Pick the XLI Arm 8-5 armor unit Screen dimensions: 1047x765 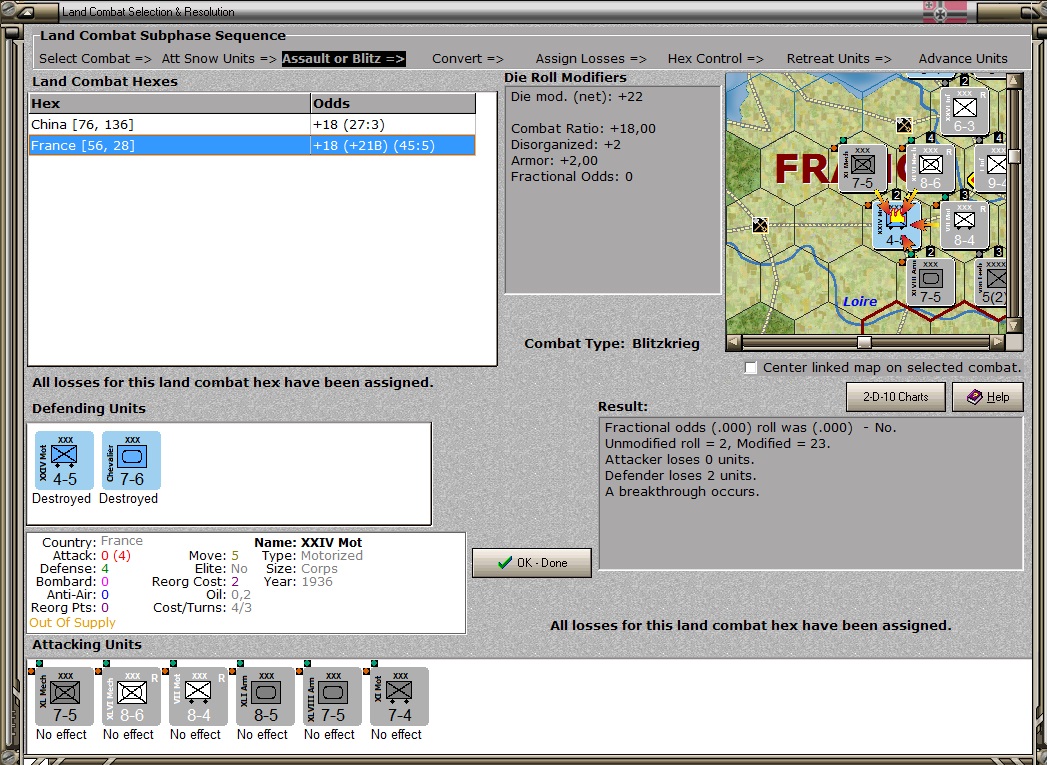coord(265,696)
